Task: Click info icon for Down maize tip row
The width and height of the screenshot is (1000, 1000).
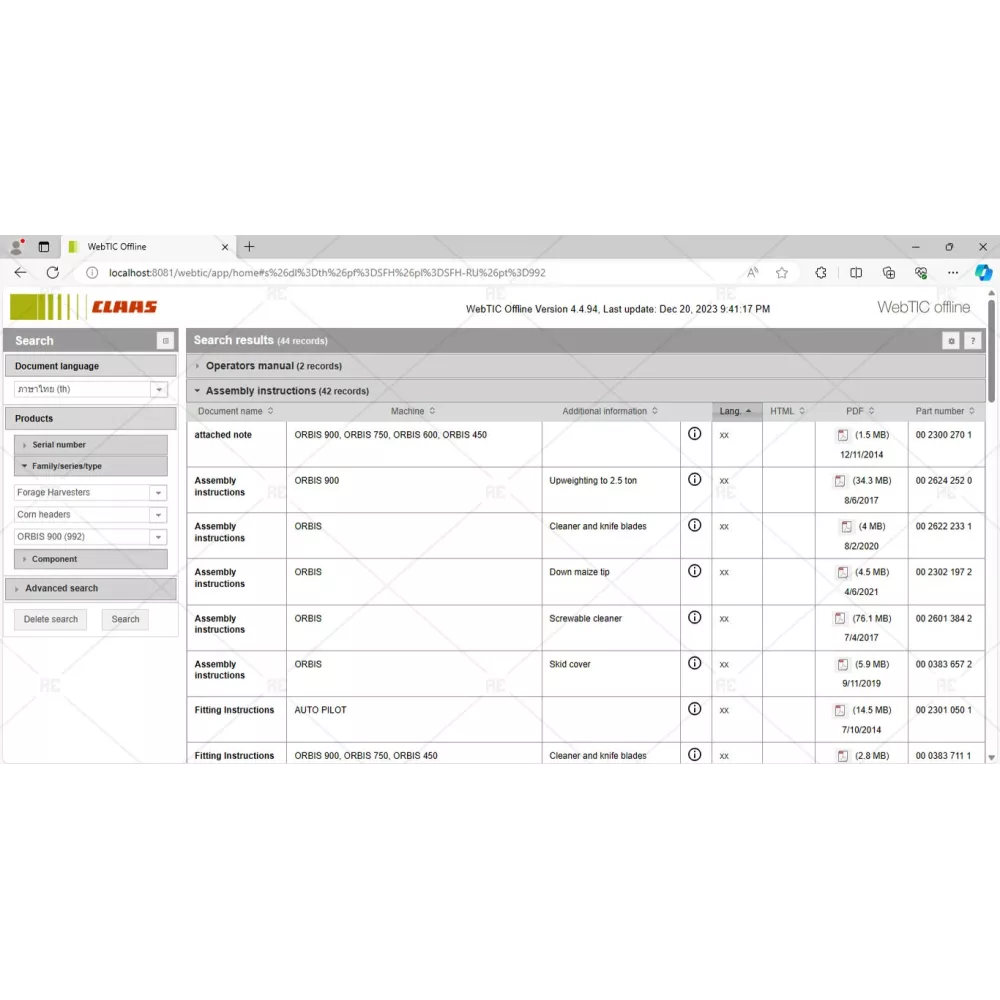Action: coord(694,571)
